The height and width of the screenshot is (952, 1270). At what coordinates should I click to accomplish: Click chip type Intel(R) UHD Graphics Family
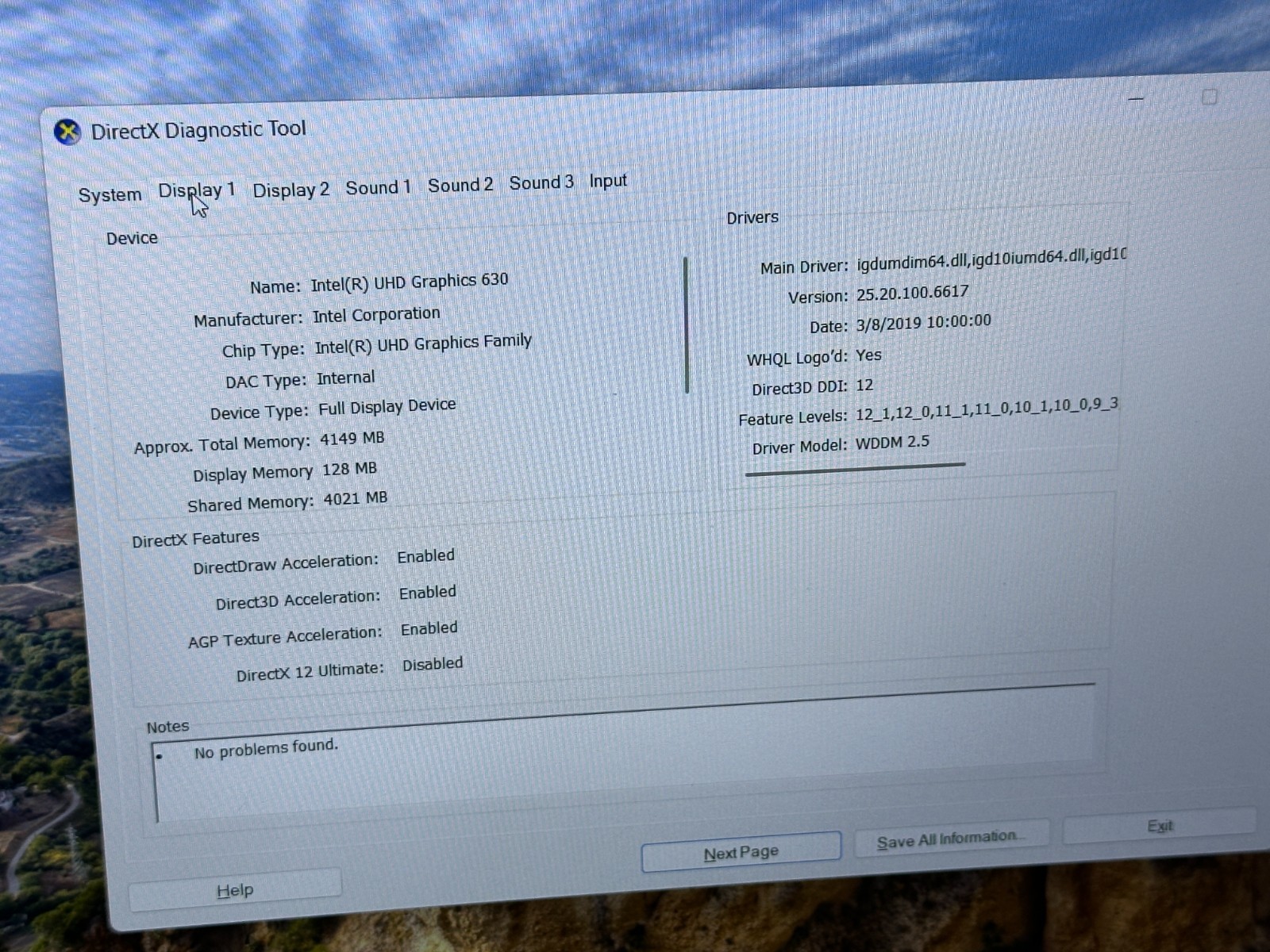423,344
